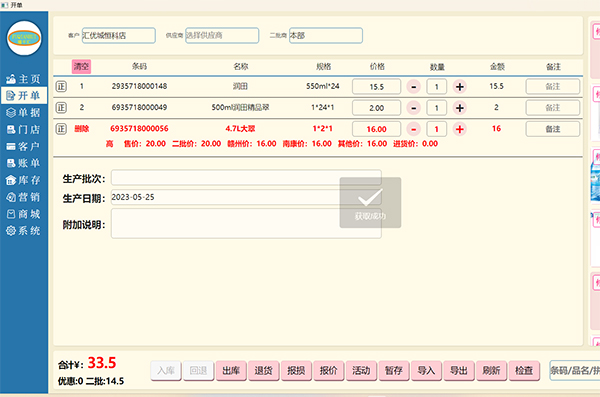Viewport: 600px width, 397px height.
Task: Click the 条码/品名 search field
Action: [575, 371]
